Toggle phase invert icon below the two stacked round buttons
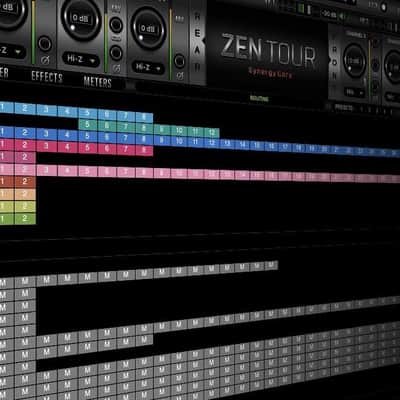400x400 pixels. (x=116, y=69)
